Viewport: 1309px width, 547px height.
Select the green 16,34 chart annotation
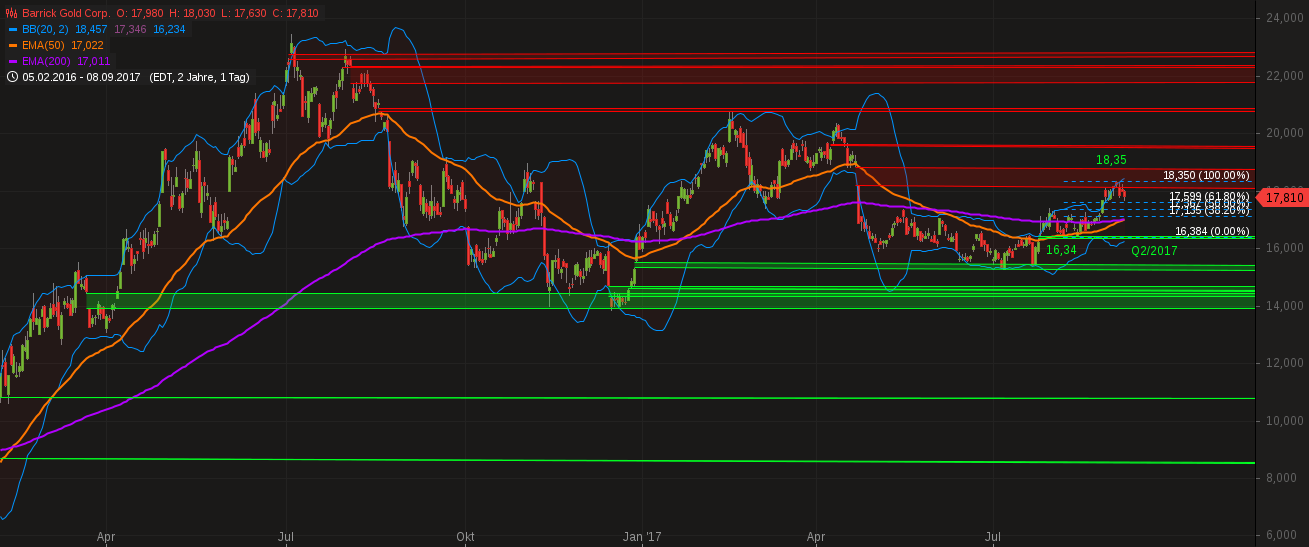[1061, 249]
